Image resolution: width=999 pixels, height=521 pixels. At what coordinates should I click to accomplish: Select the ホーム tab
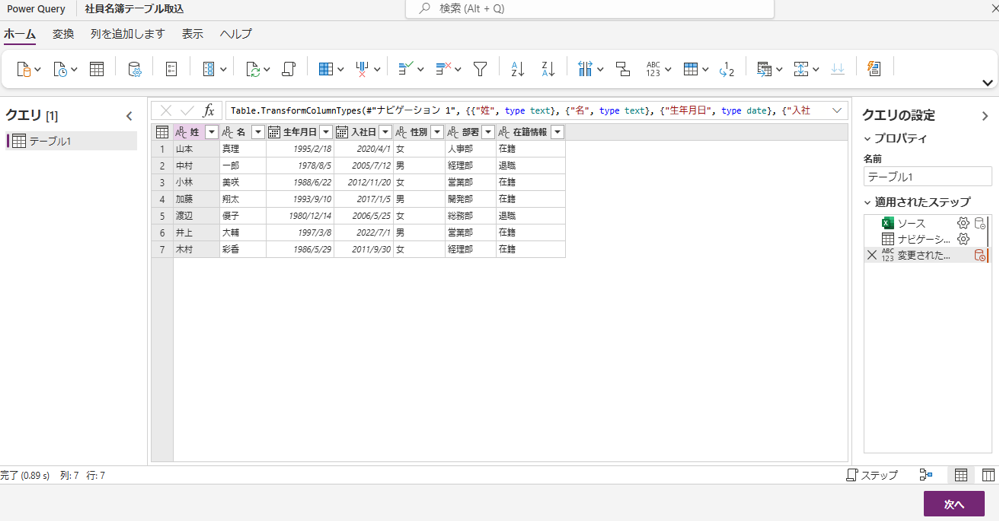click(x=20, y=34)
